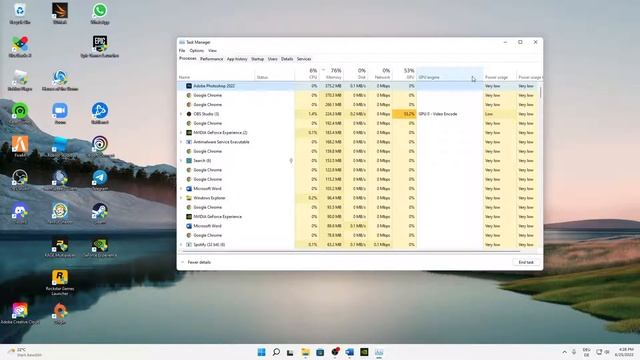Expand the Windows Explorer process group
The image size is (640, 360).
181,198
